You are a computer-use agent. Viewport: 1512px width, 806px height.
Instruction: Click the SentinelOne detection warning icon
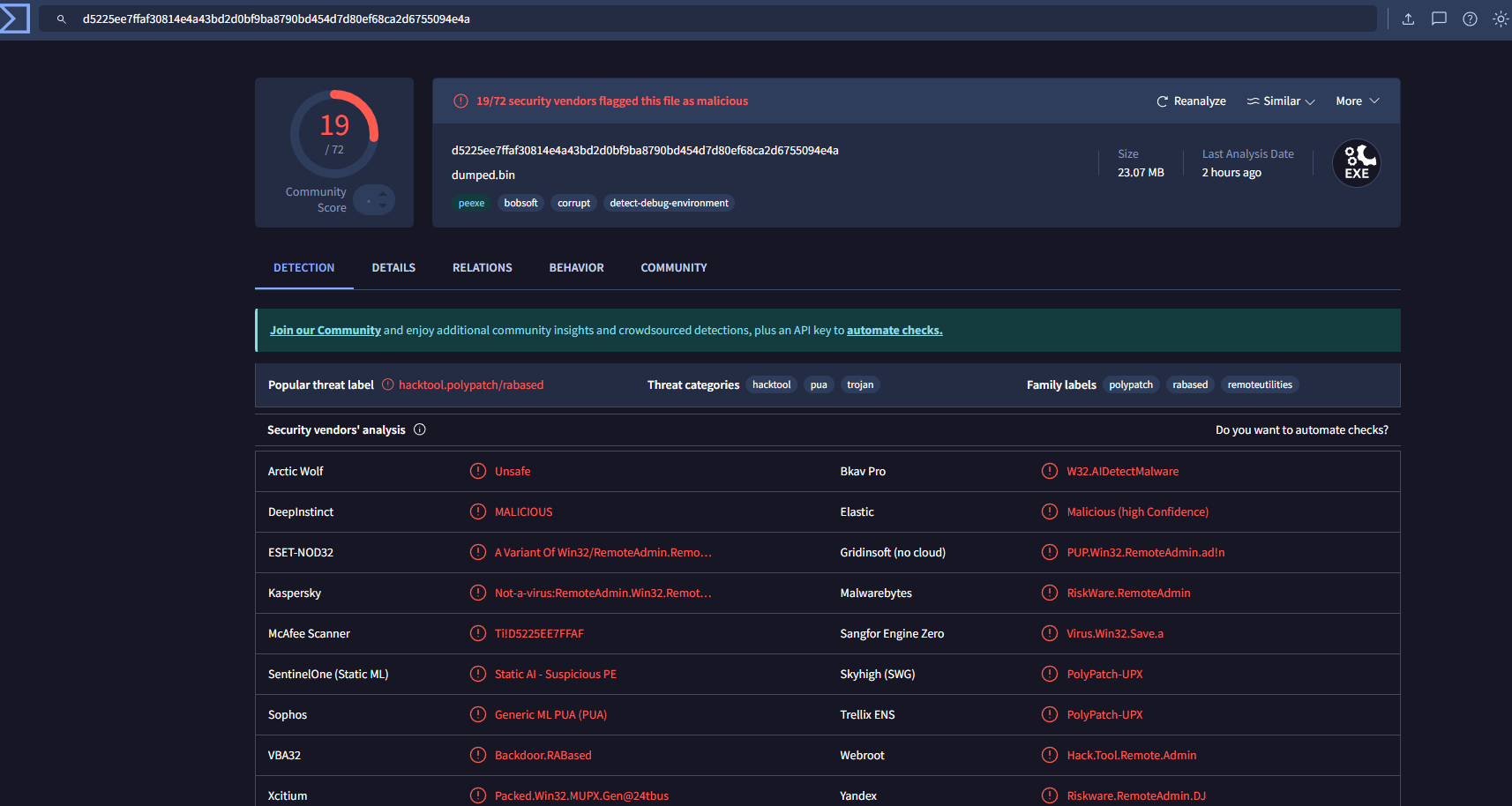(x=478, y=674)
